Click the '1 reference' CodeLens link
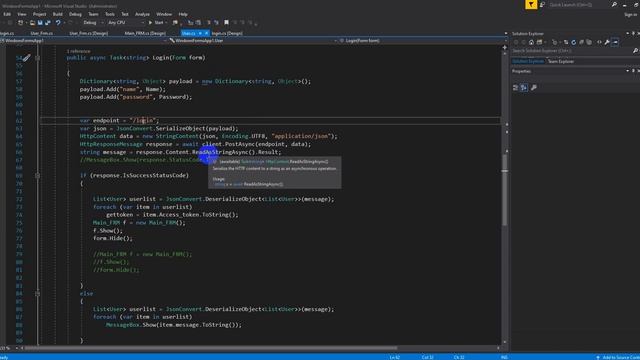This screenshot has height=360, width=640. click(78, 51)
